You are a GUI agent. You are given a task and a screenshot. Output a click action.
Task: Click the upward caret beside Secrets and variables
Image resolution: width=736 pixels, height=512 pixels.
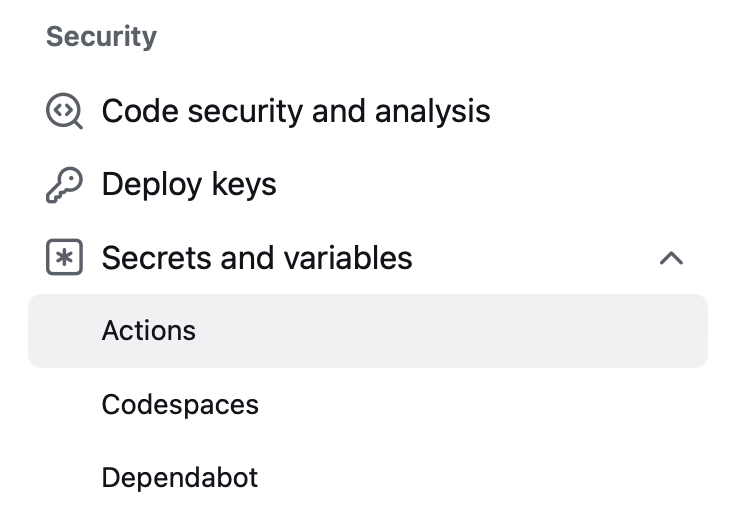[671, 258]
